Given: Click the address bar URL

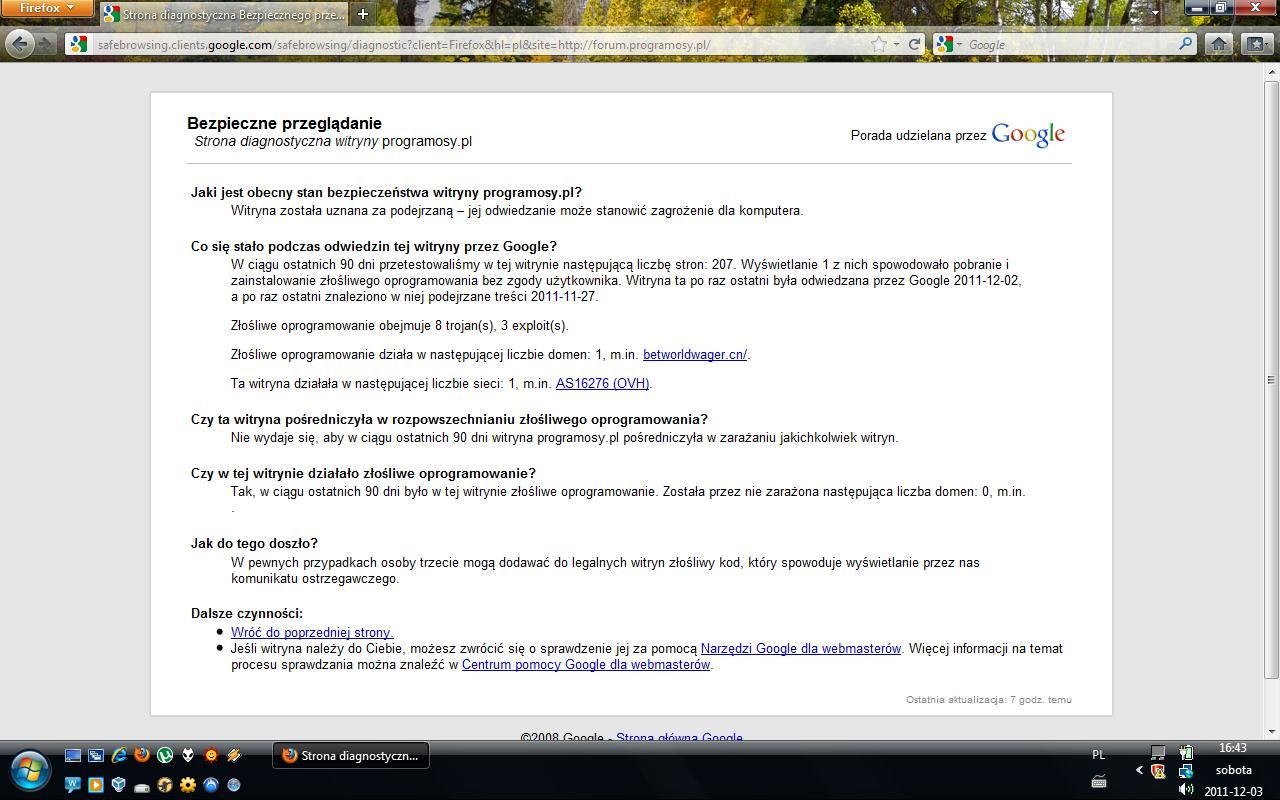Looking at the screenshot, I should tap(403, 44).
